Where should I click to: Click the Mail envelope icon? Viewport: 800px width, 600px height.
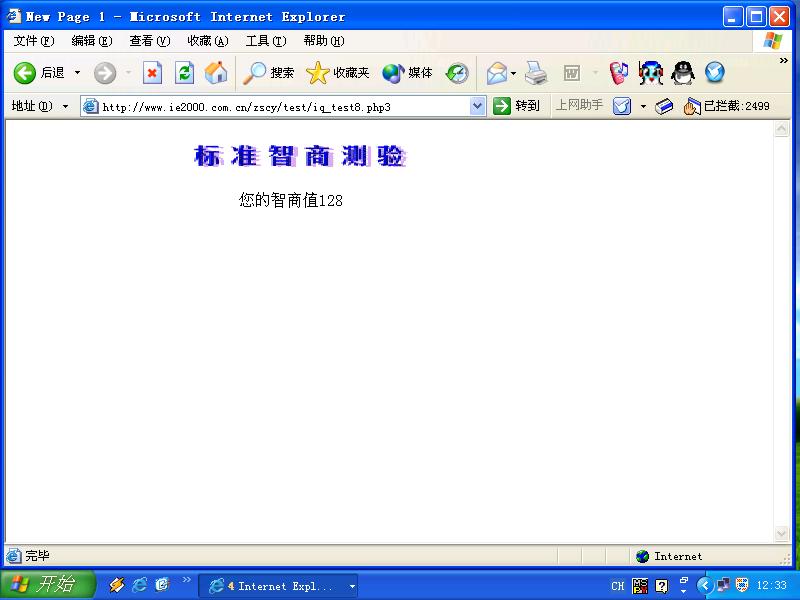coord(496,73)
